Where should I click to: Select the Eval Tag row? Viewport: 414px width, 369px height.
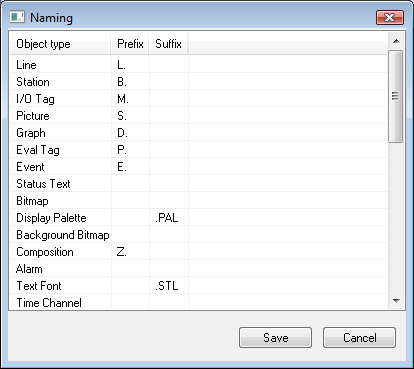199,149
